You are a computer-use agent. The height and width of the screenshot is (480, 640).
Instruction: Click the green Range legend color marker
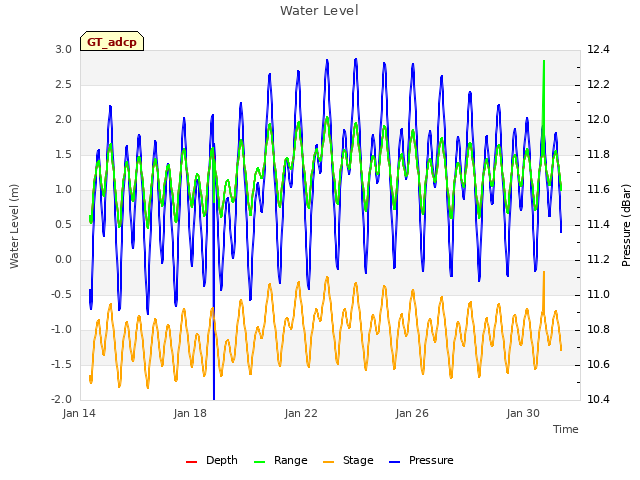click(x=259, y=462)
